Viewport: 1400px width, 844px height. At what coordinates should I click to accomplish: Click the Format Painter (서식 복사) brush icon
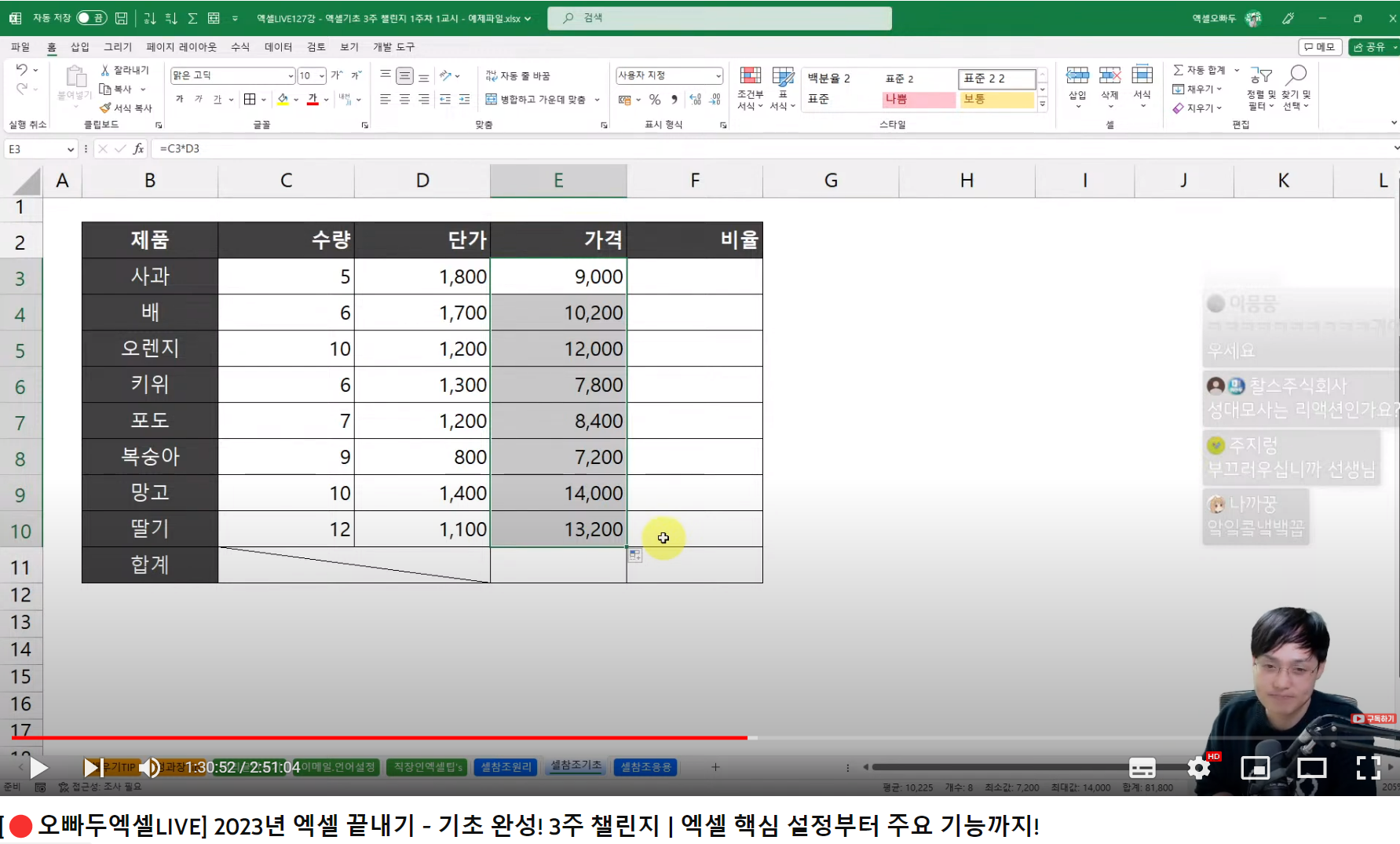(x=105, y=108)
